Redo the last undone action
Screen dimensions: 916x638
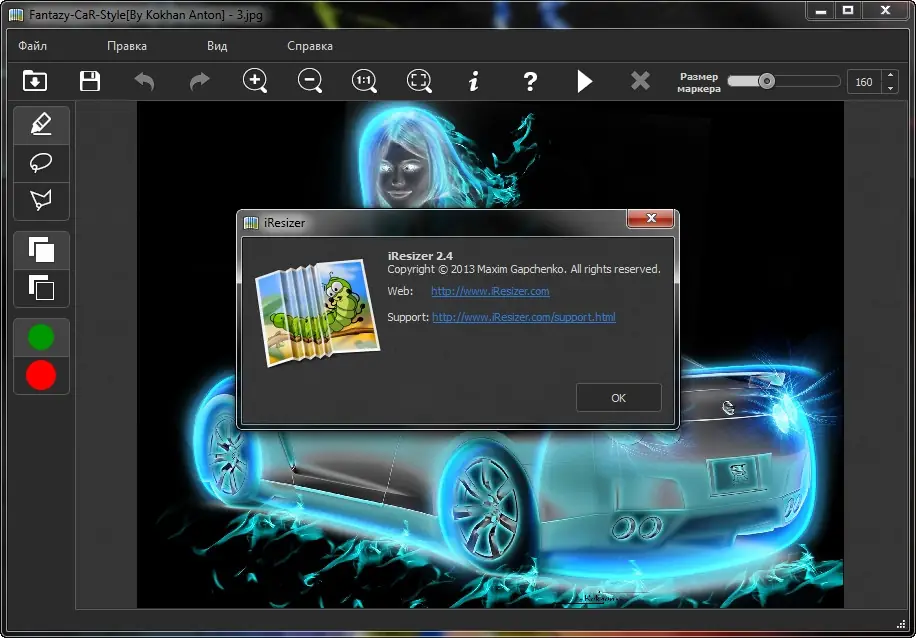(x=200, y=81)
